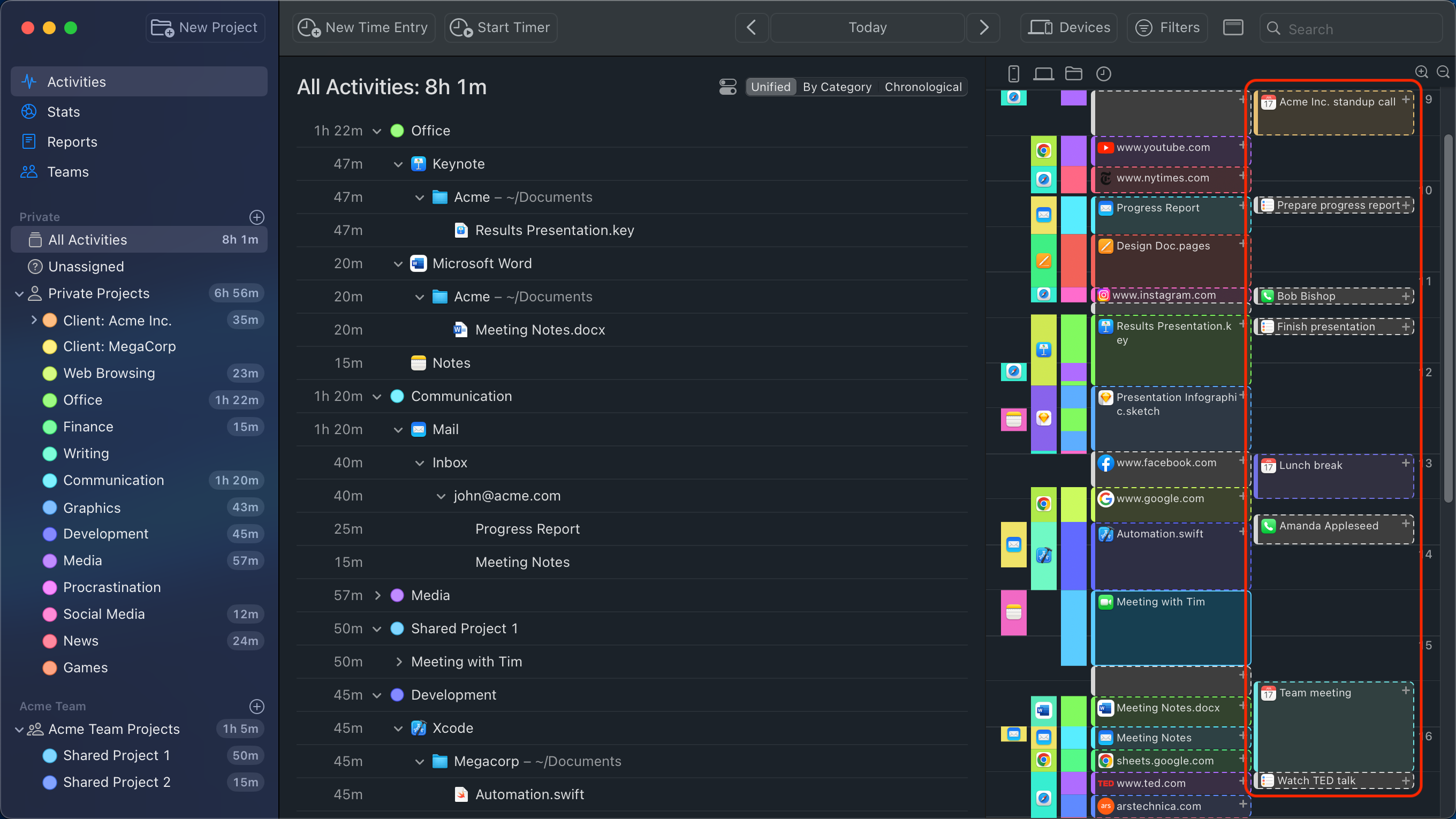
Task: Click the clock column icon in timeline
Action: coord(1103,73)
